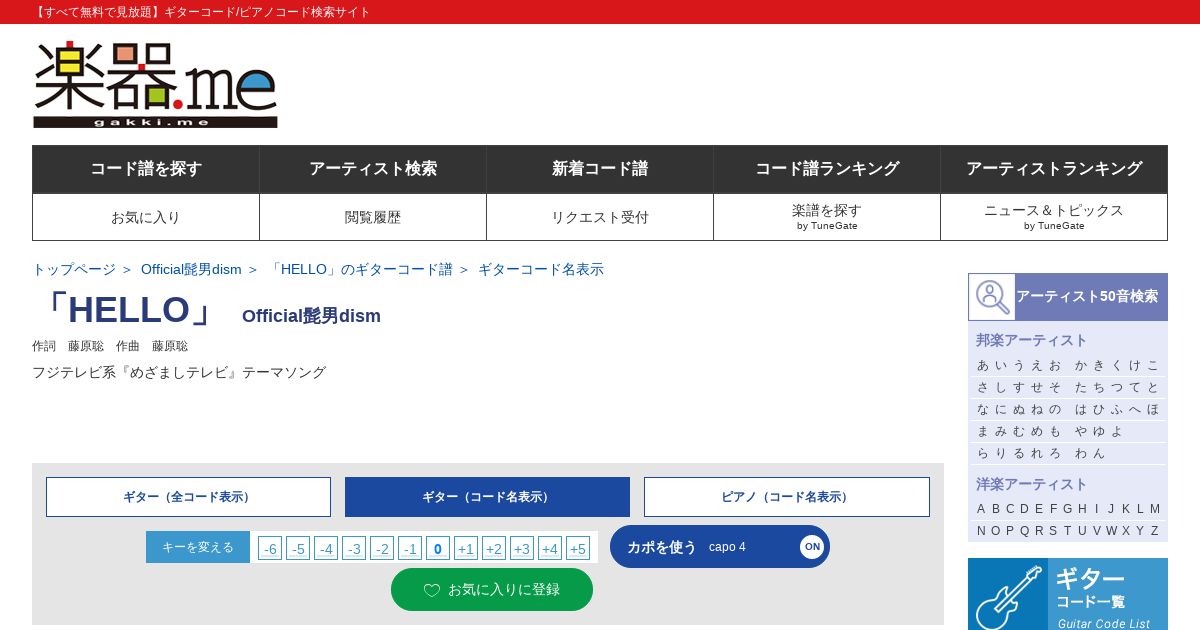Change key to -6
Image resolution: width=1200 pixels, height=630 pixels.
tap(270, 548)
